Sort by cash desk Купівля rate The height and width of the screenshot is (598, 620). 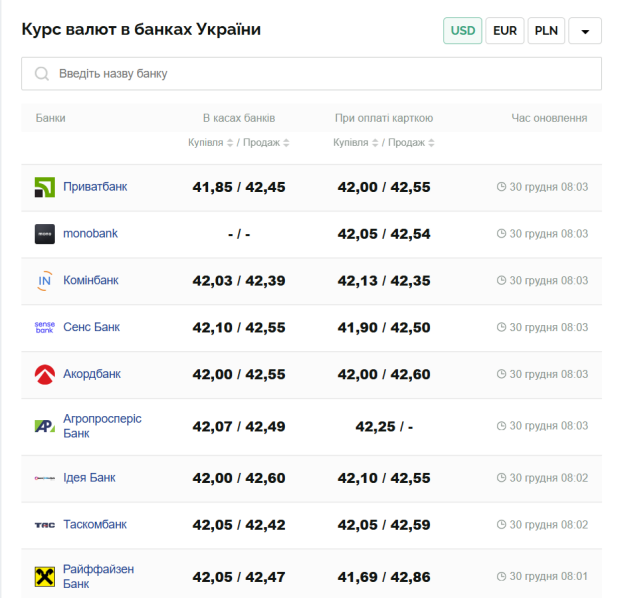[210, 143]
